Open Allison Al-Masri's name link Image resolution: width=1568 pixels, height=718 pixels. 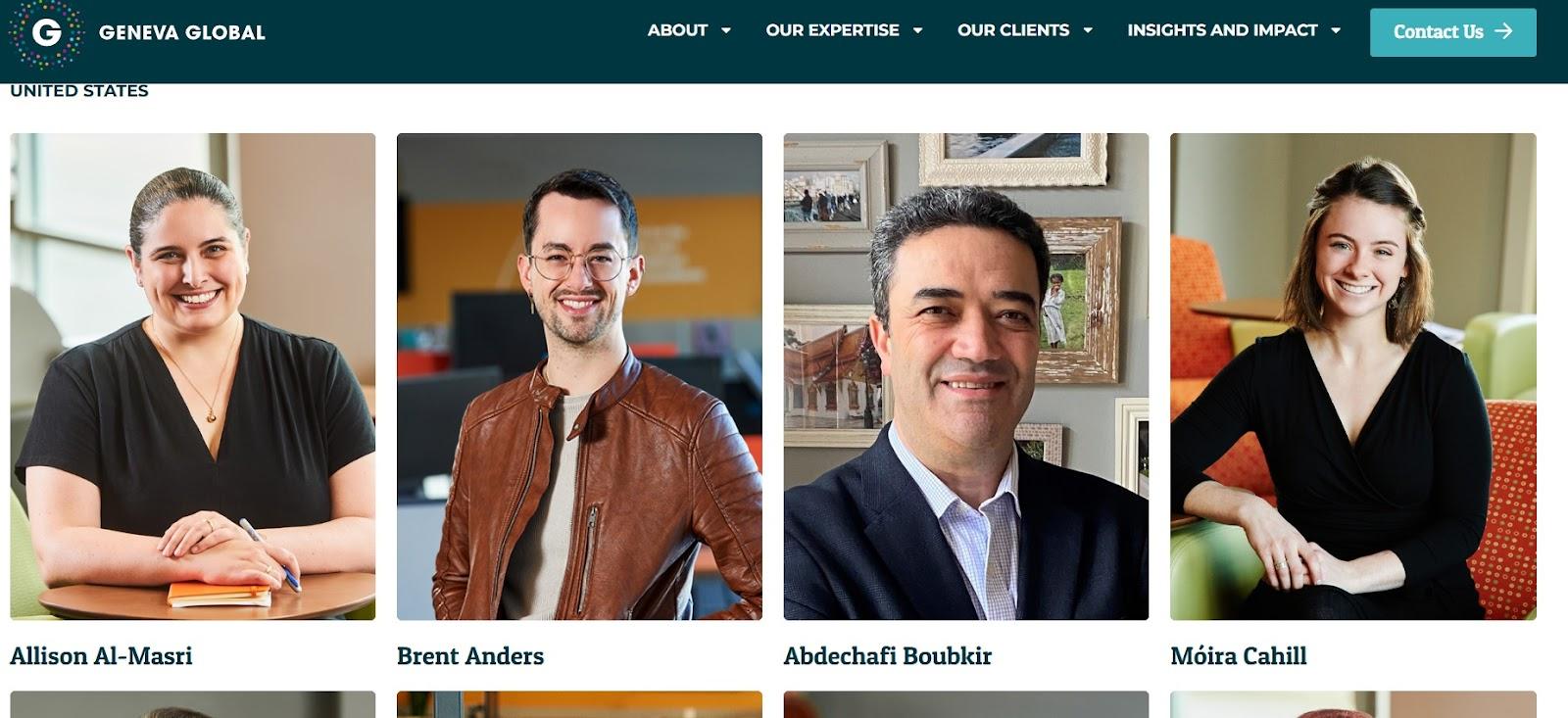click(x=101, y=655)
